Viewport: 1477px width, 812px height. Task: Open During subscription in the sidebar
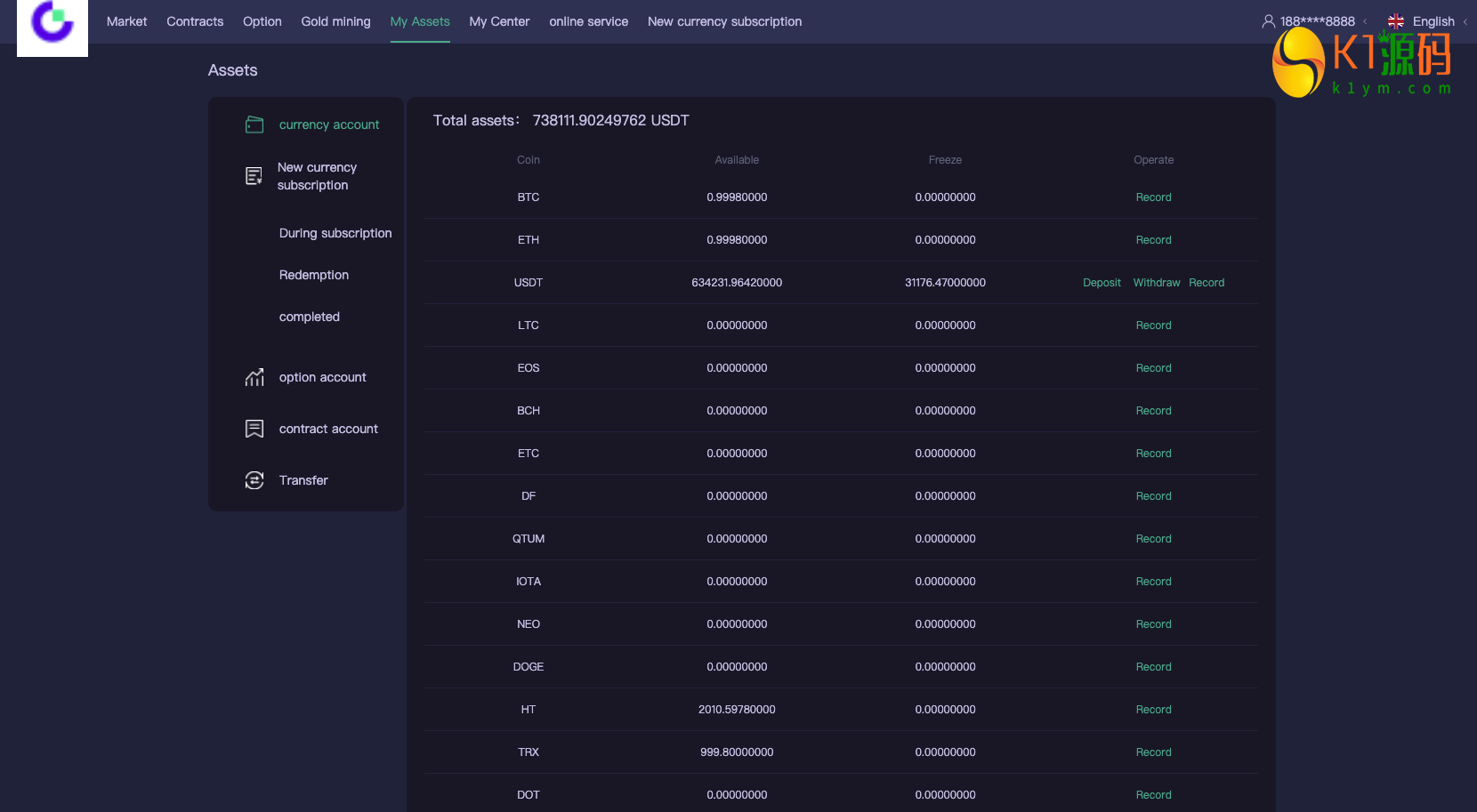(x=335, y=233)
